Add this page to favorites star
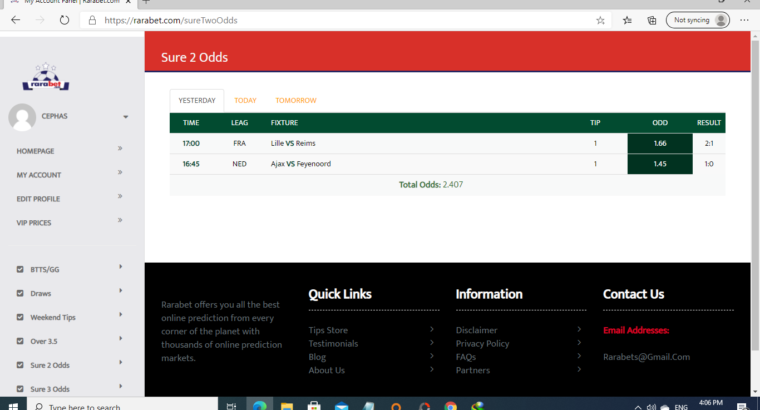Screen dimensions: 760x410 pyautogui.click(x=600, y=20)
